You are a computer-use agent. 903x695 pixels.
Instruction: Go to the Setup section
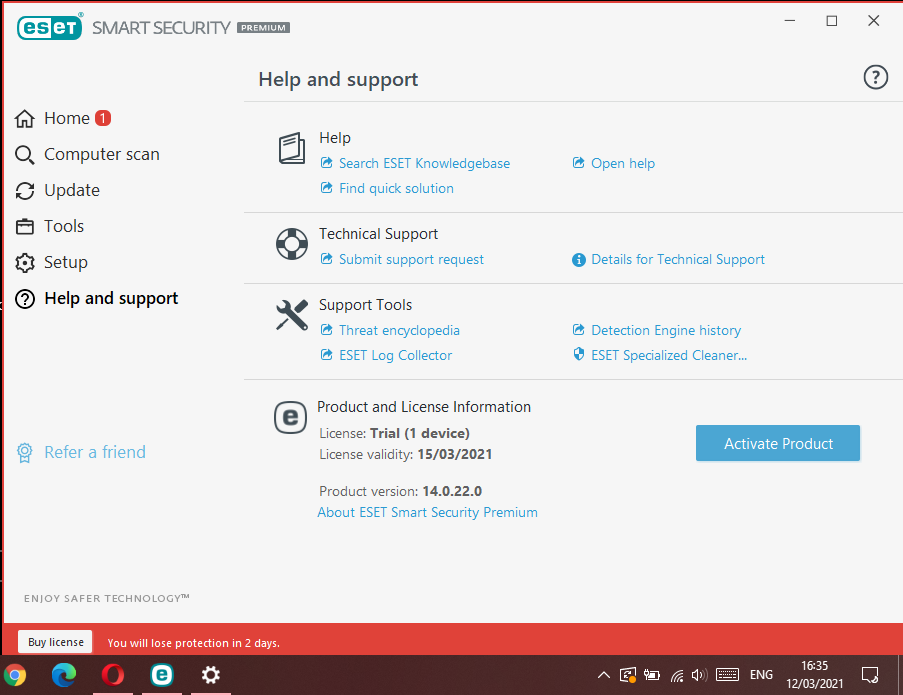[x=66, y=263]
